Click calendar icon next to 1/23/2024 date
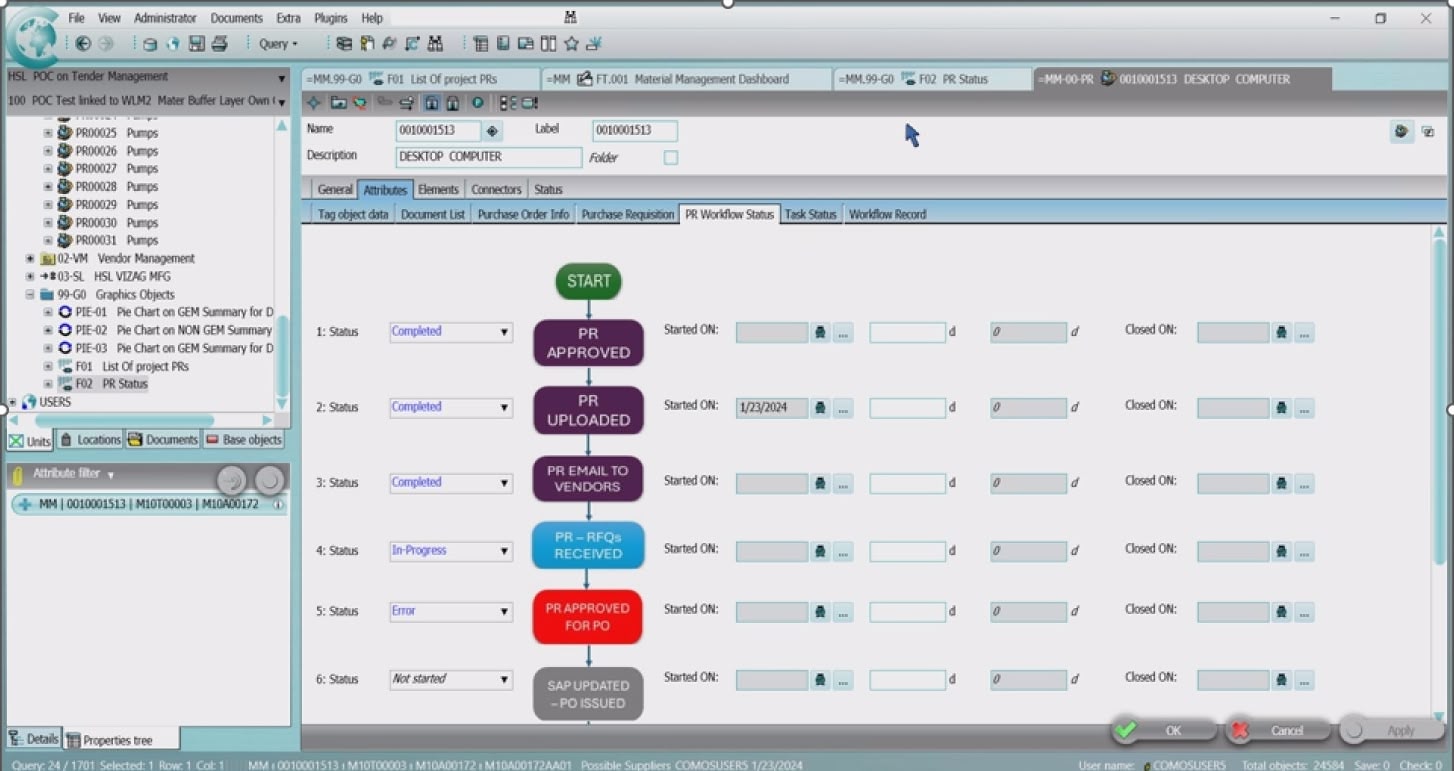 point(820,408)
